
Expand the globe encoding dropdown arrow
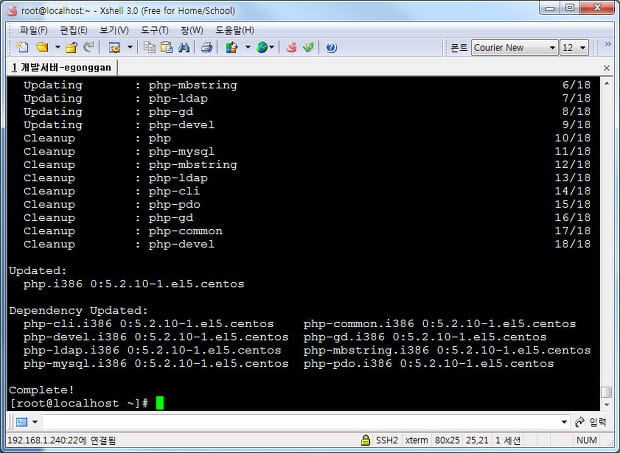[x=272, y=47]
